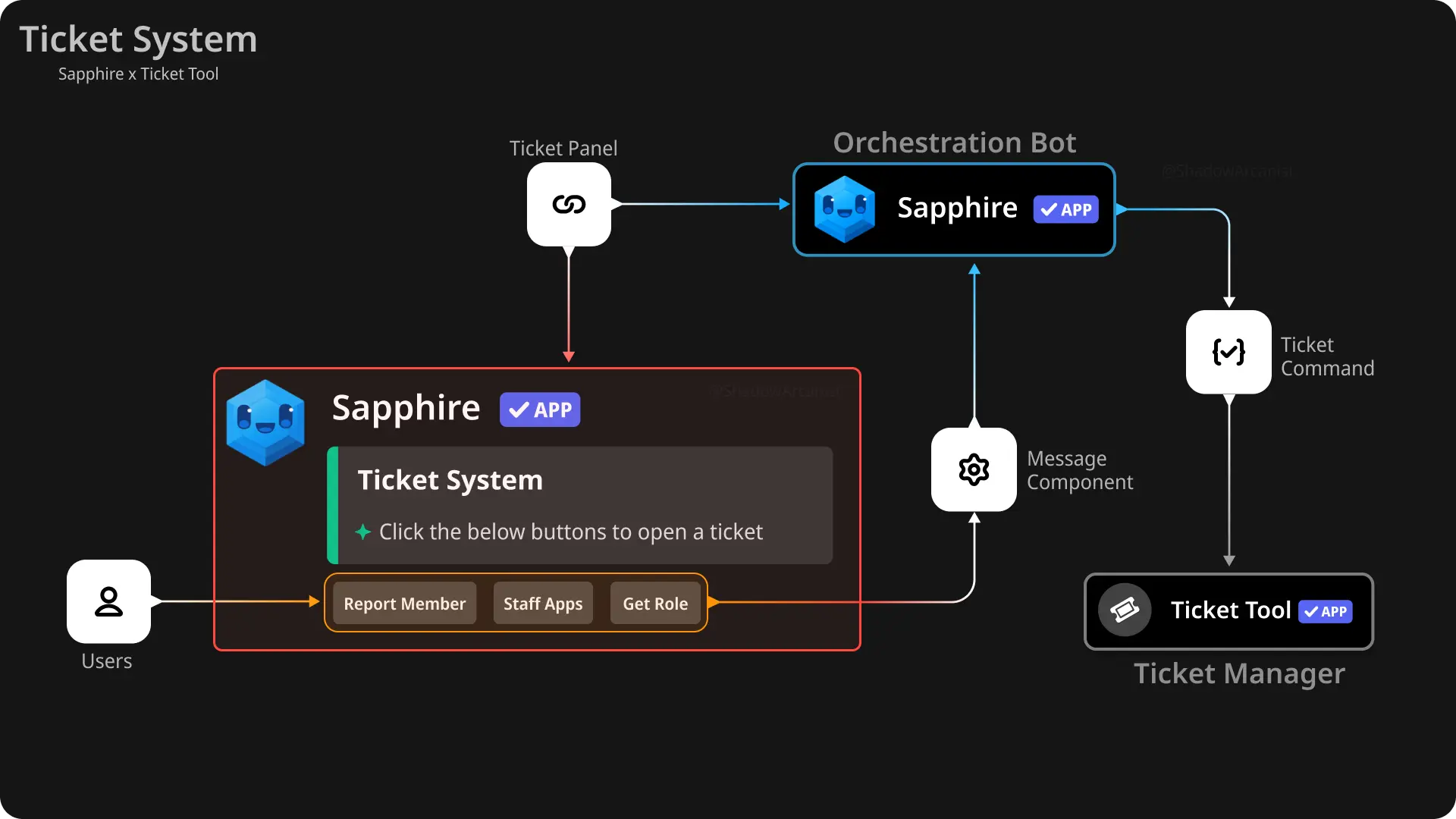Screen dimensions: 1456x819
Task: Click 'Sapphire x Ticket Tool' subtitle
Action: 138,74
